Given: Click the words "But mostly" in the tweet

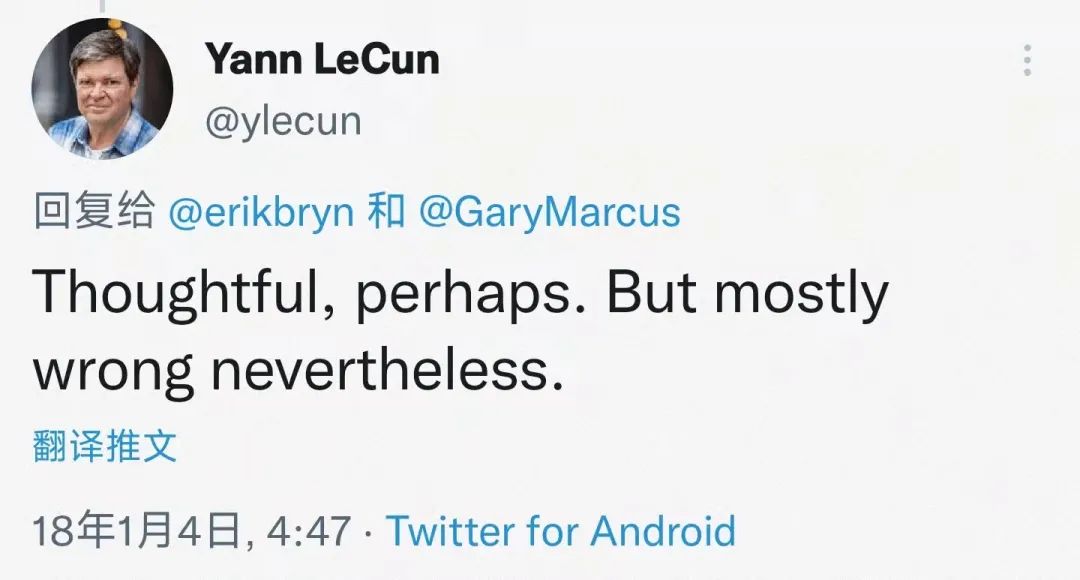Looking at the screenshot, I should point(747,294).
